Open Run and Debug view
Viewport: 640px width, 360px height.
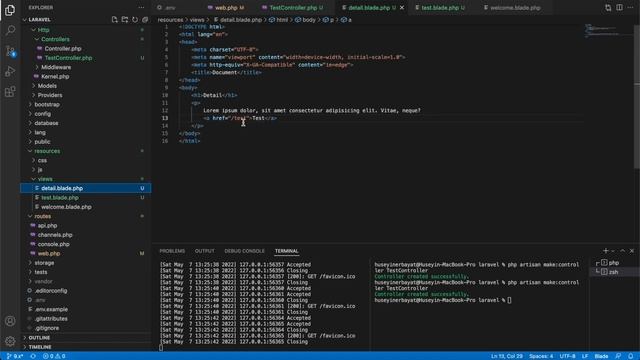pos(10,71)
